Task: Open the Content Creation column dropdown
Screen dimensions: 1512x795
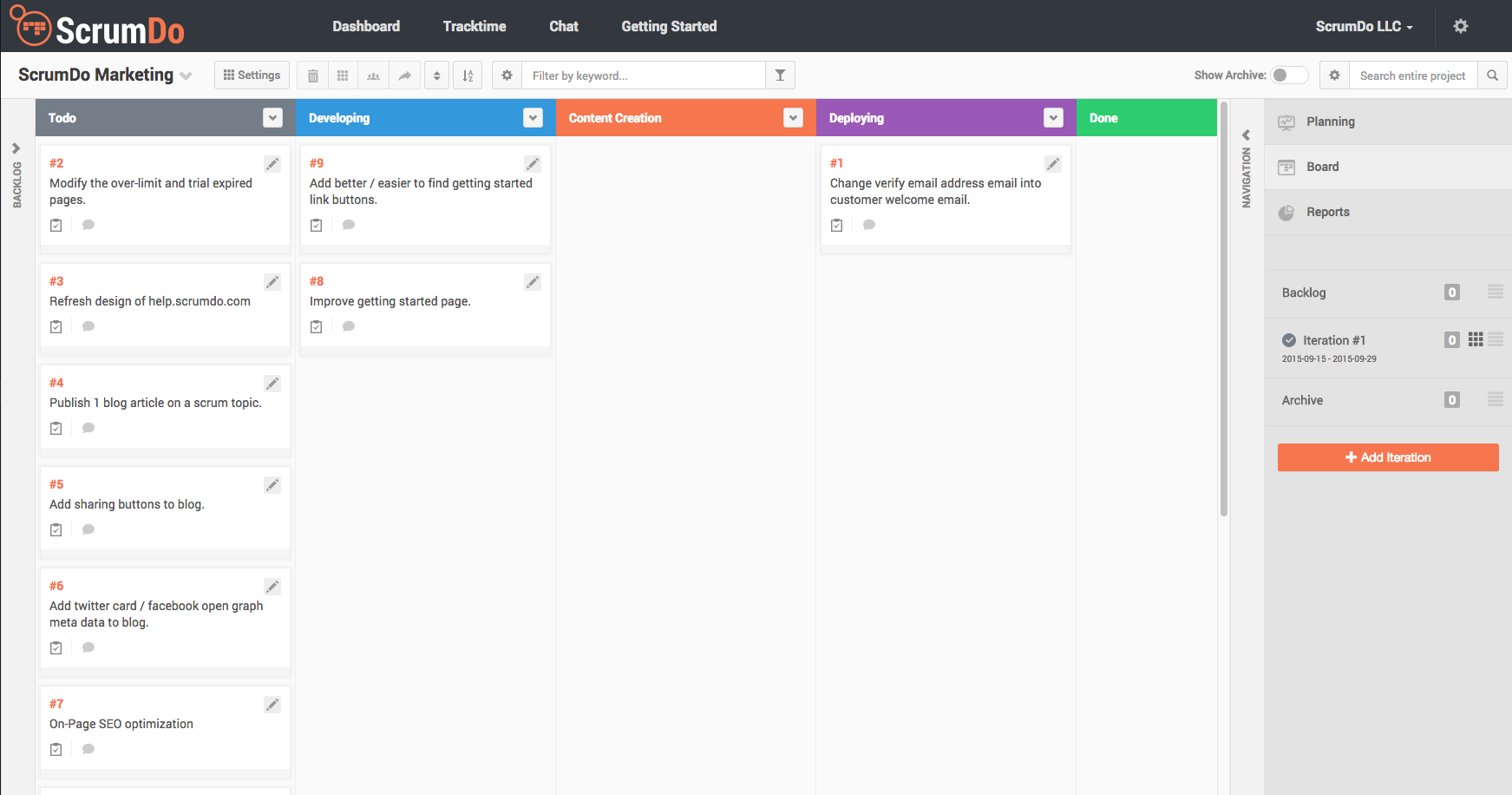Action: pyautogui.click(x=794, y=118)
